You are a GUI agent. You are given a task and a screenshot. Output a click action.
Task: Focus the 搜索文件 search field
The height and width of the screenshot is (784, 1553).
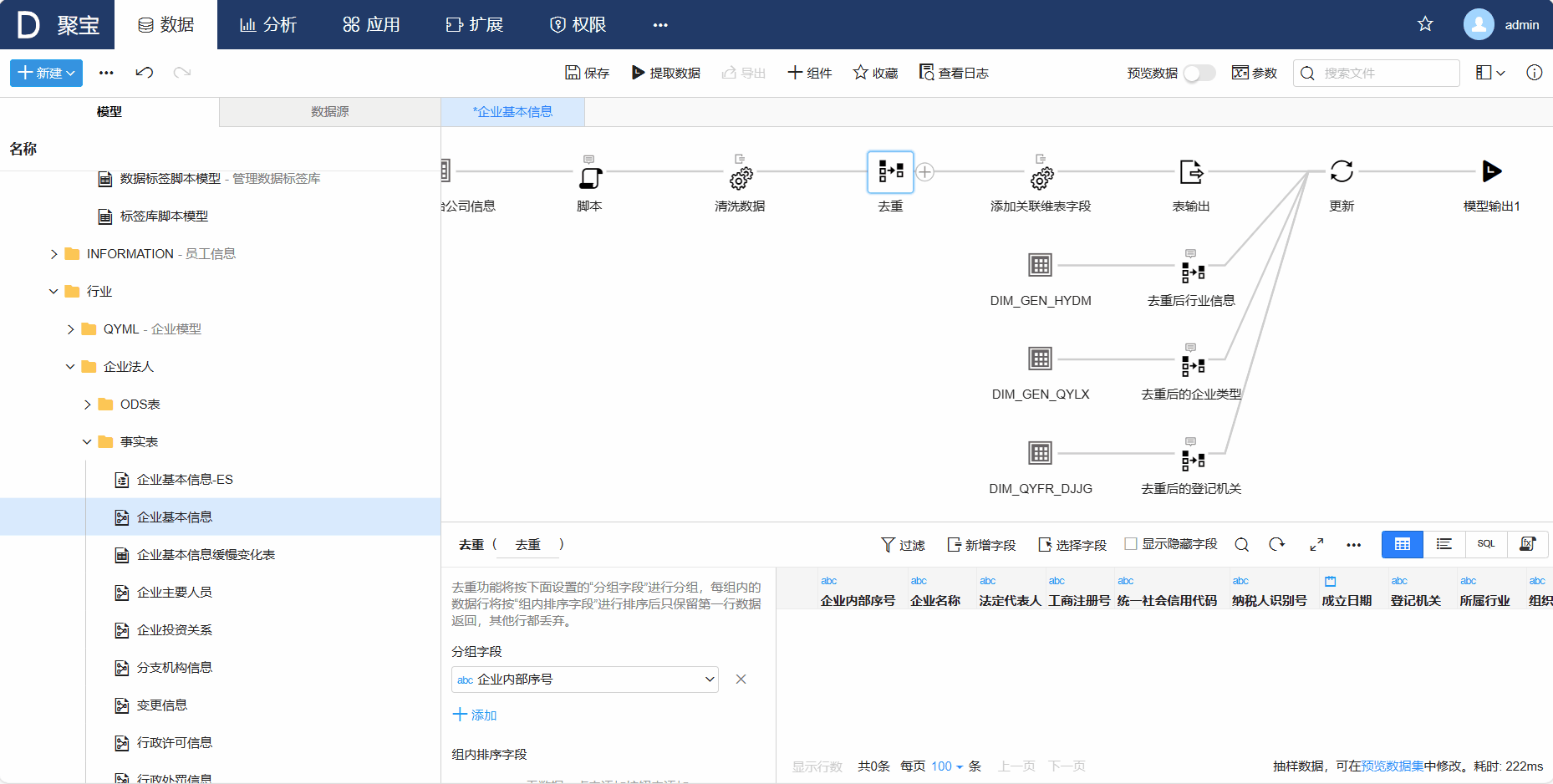1377,73
